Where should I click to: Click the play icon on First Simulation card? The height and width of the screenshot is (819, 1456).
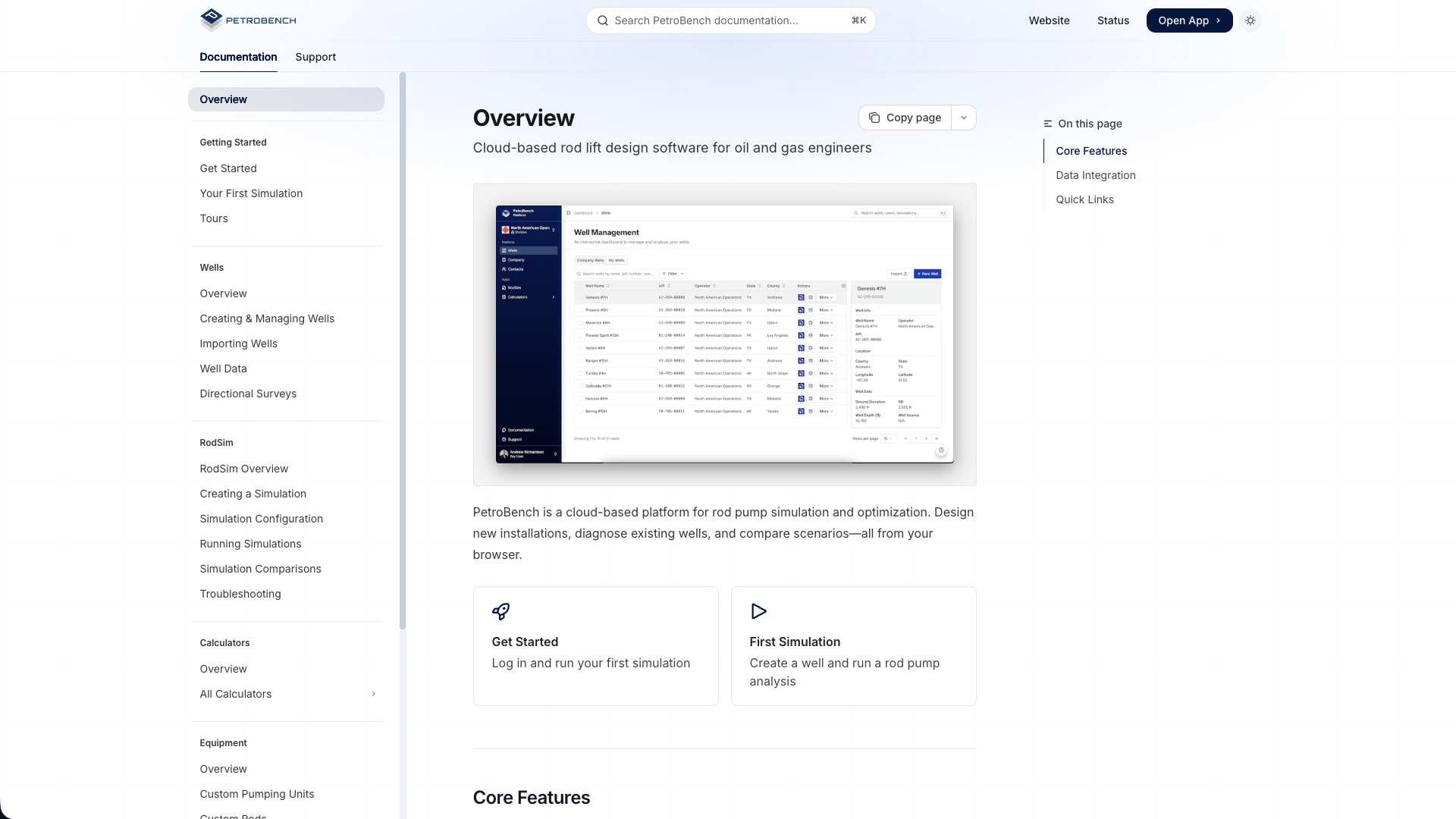pos(758,611)
